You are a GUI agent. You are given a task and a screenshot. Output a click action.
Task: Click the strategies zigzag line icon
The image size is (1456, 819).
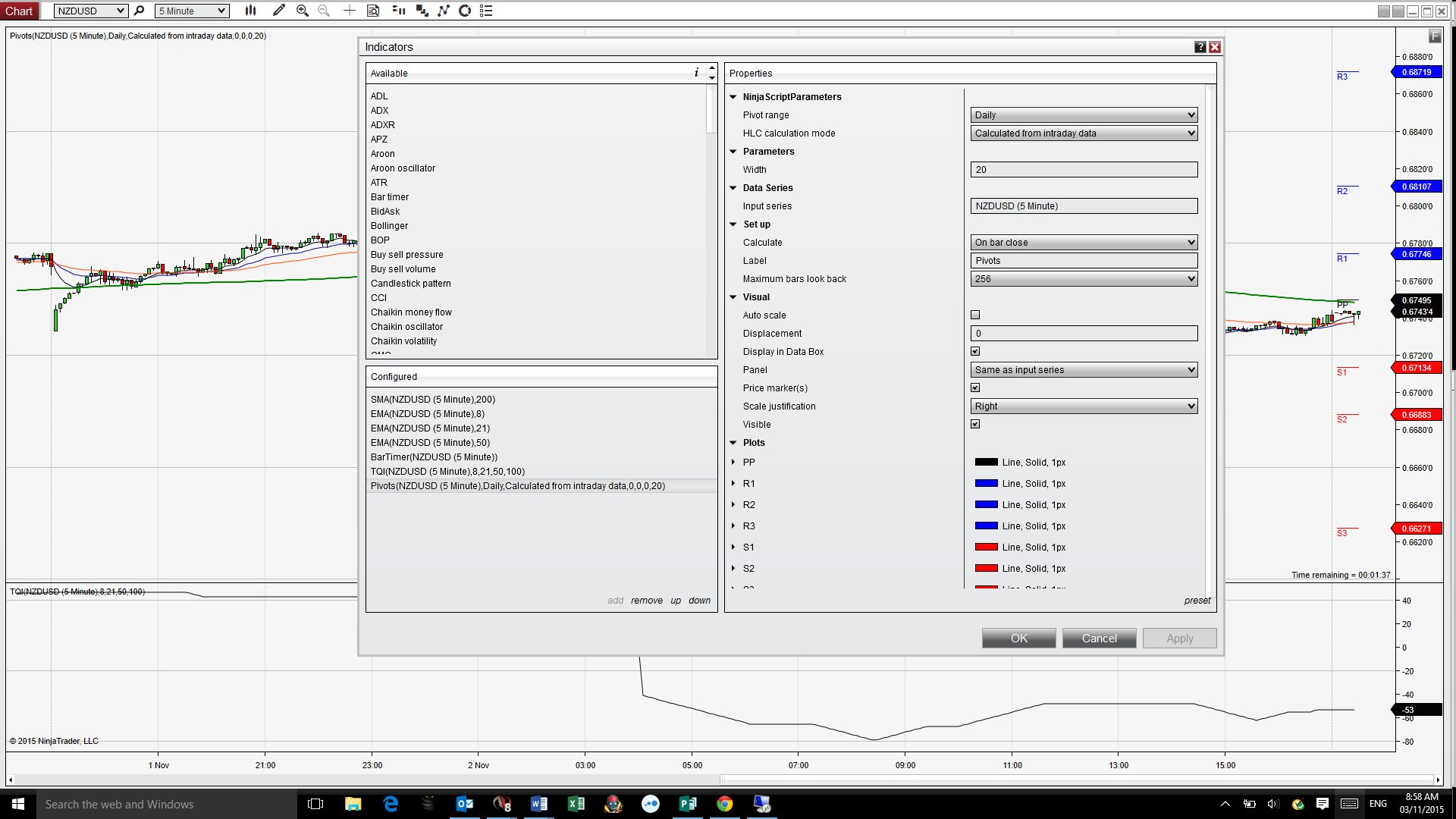tap(443, 11)
